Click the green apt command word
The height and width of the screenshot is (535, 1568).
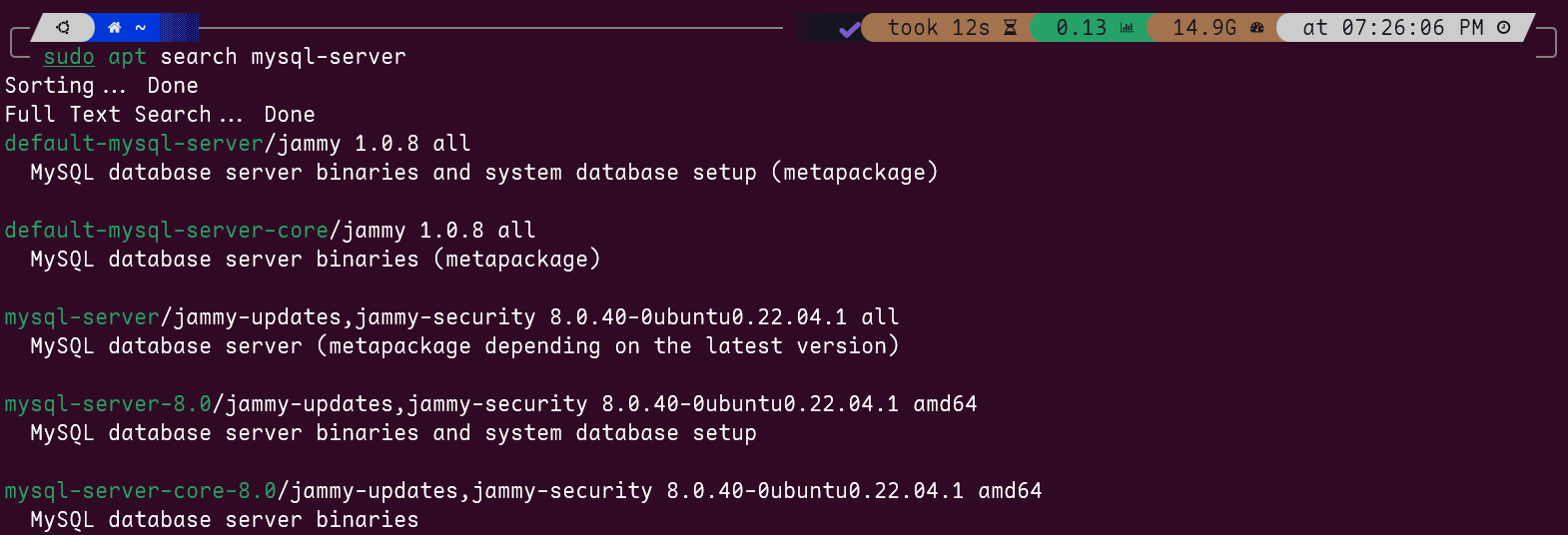(127, 57)
